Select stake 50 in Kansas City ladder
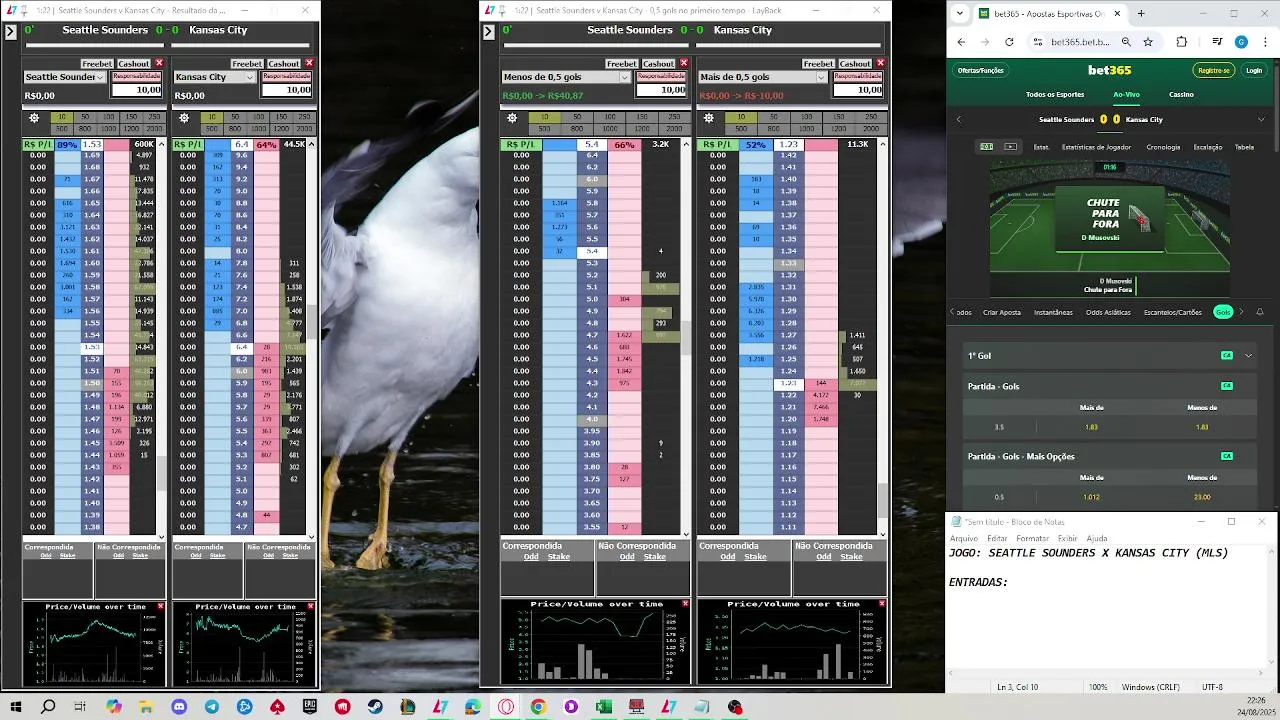 pos(235,117)
